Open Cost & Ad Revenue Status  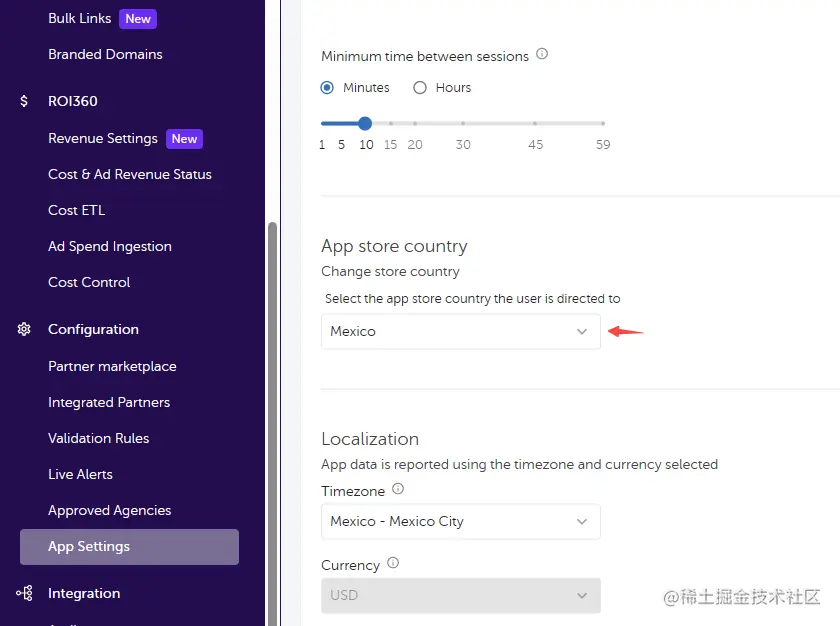130,174
